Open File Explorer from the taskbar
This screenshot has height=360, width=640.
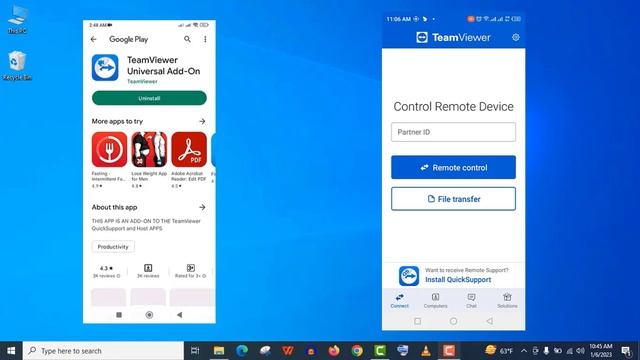click(219, 351)
